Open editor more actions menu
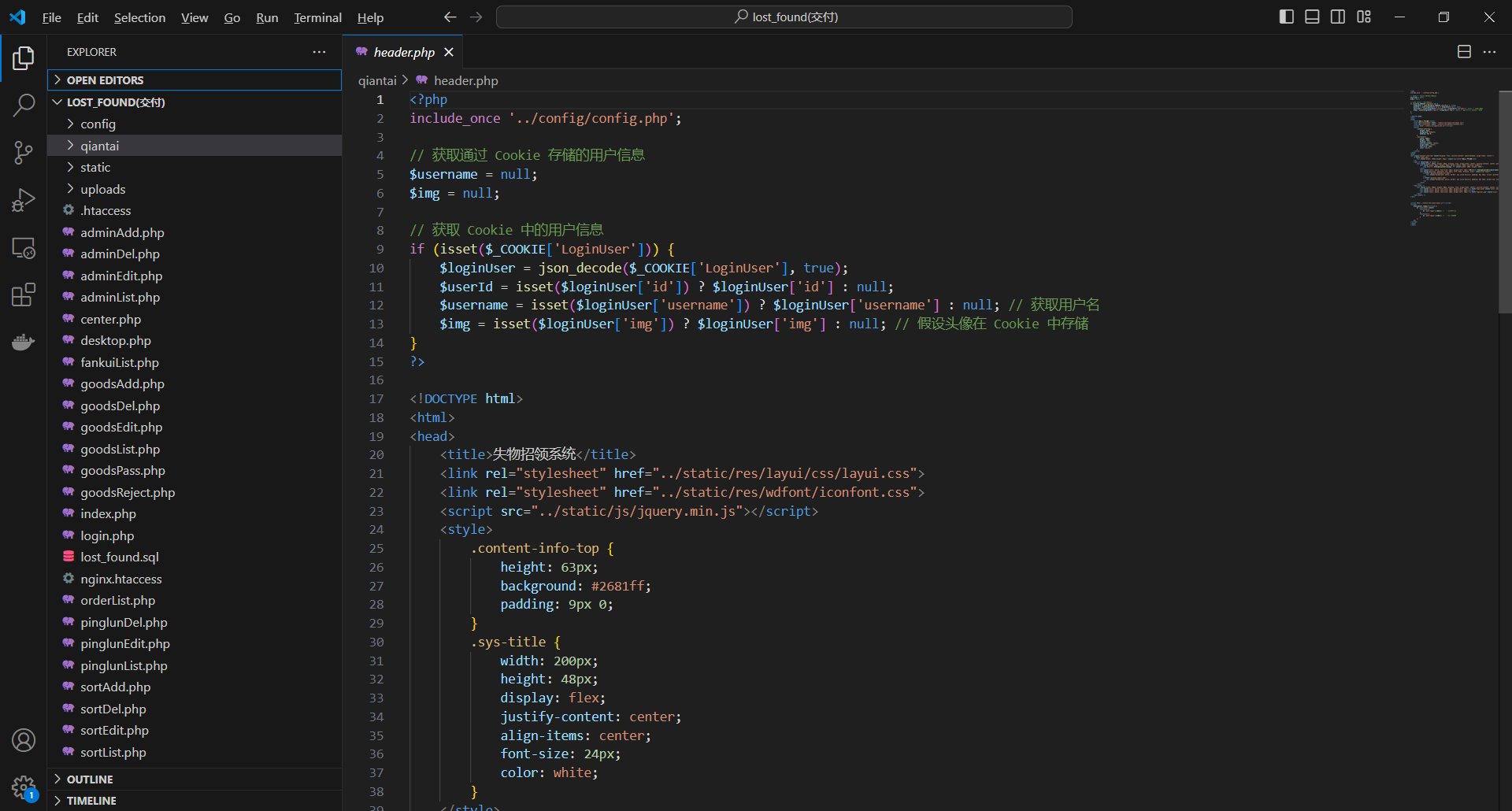 coord(1489,52)
